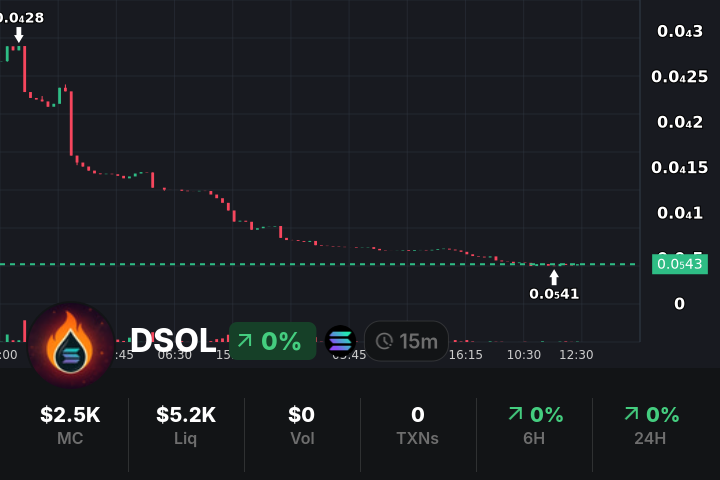Select the DSOL token name
This screenshot has height=480, width=720.
[x=172, y=341]
